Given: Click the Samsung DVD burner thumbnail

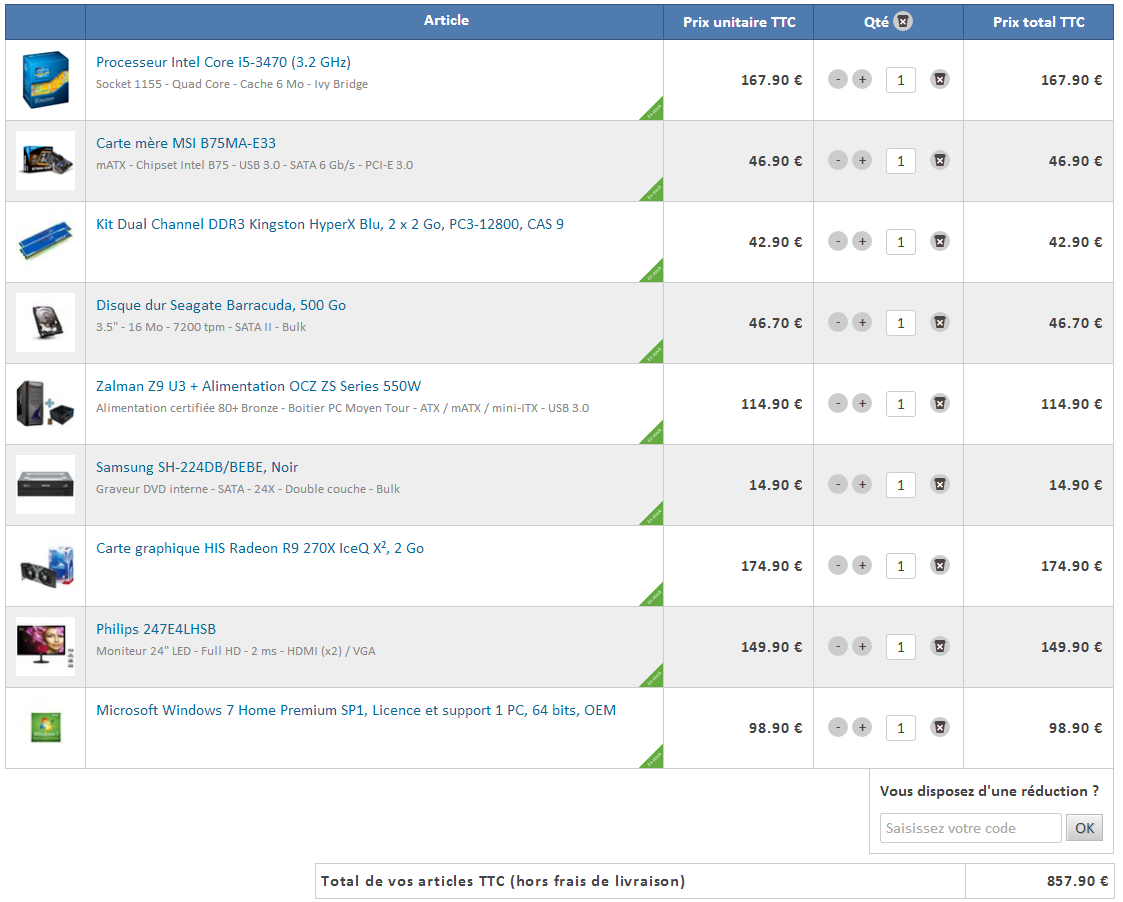Looking at the screenshot, I should (45, 484).
